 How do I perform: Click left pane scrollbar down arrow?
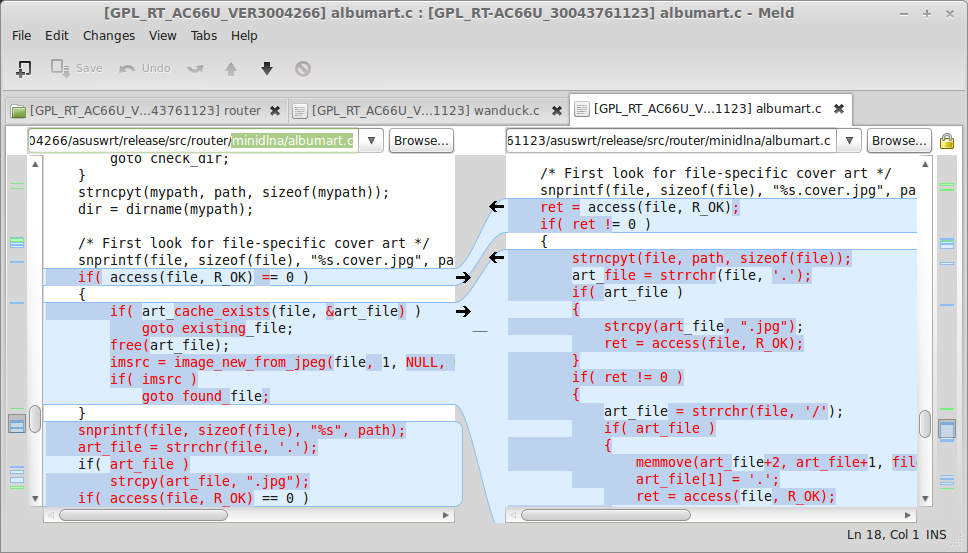pyautogui.click(x=35, y=499)
